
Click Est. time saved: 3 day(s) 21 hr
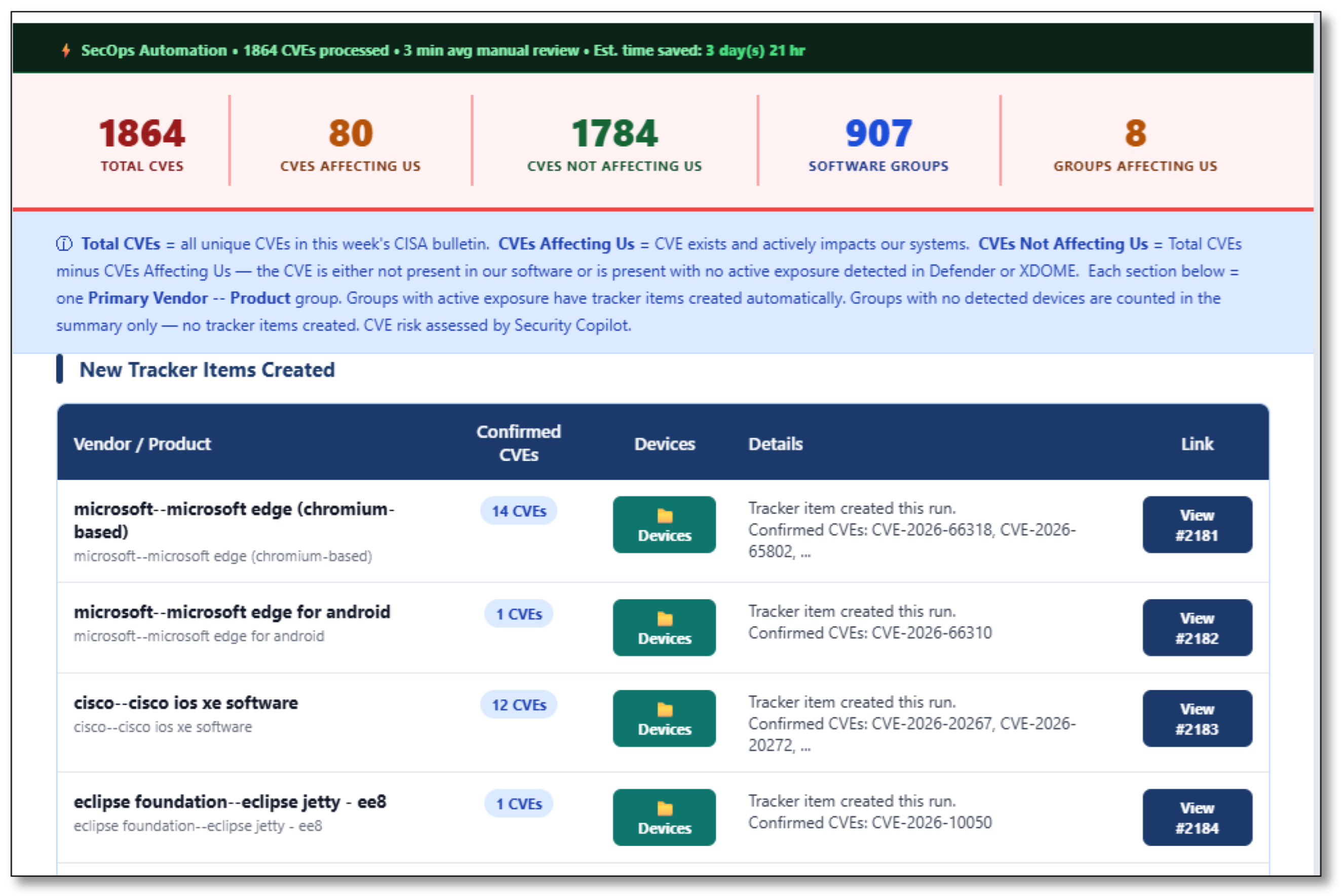[699, 50]
